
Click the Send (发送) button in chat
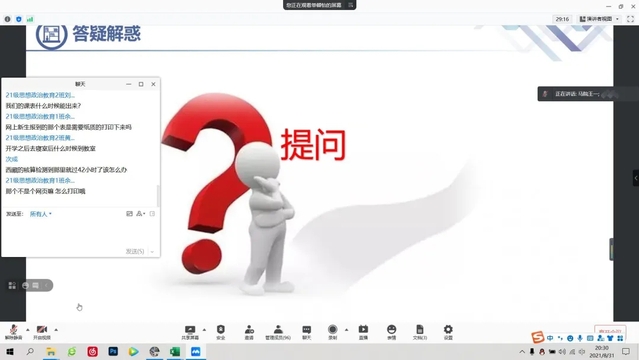pyautogui.click(x=135, y=252)
